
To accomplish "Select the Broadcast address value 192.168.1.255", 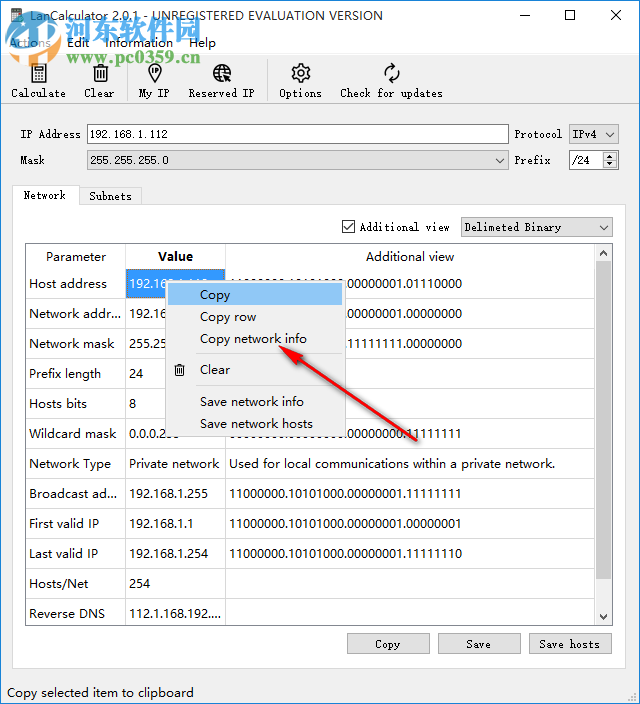I will (x=175, y=494).
